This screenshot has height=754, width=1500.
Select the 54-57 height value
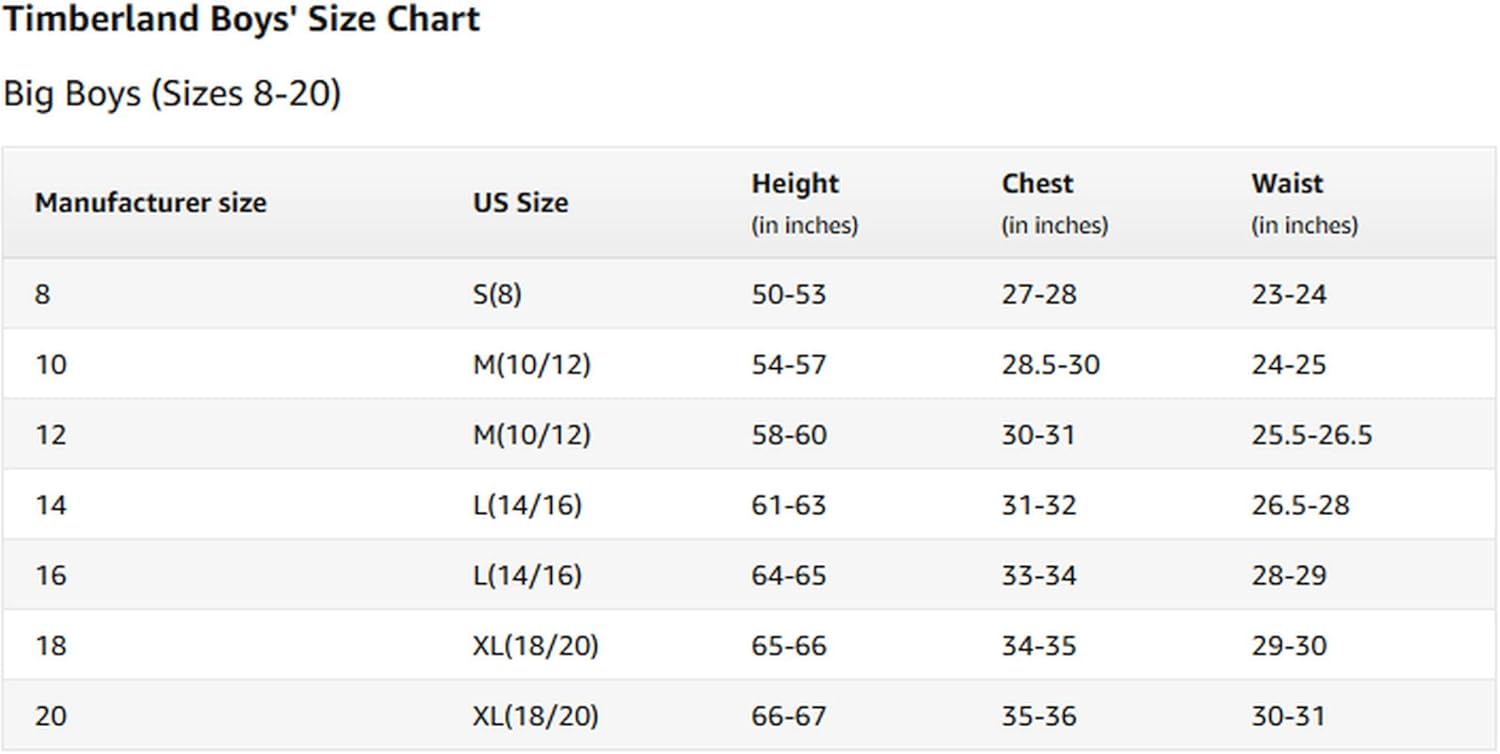click(789, 365)
